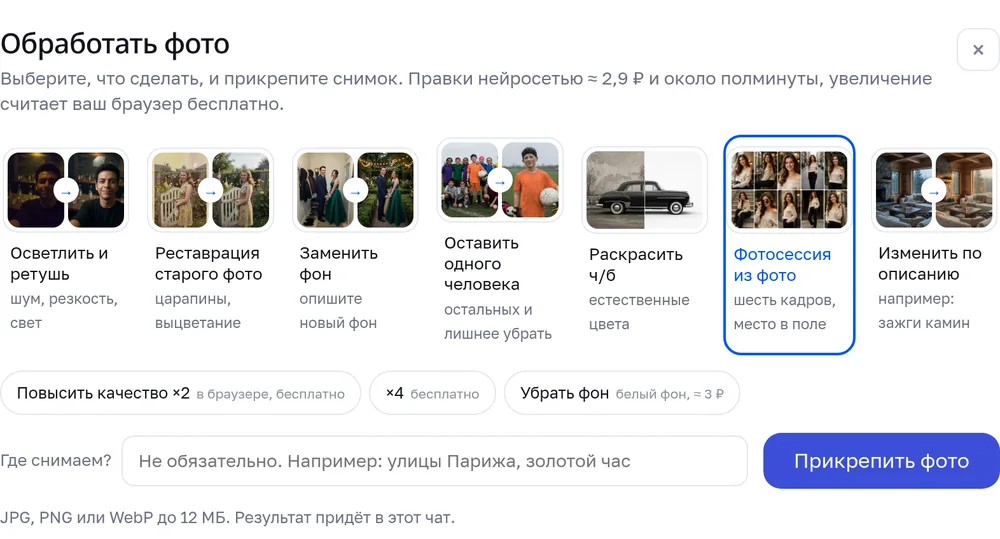Click the JPG, PNG или WebP size note
The image size is (1000, 539).
(x=227, y=517)
